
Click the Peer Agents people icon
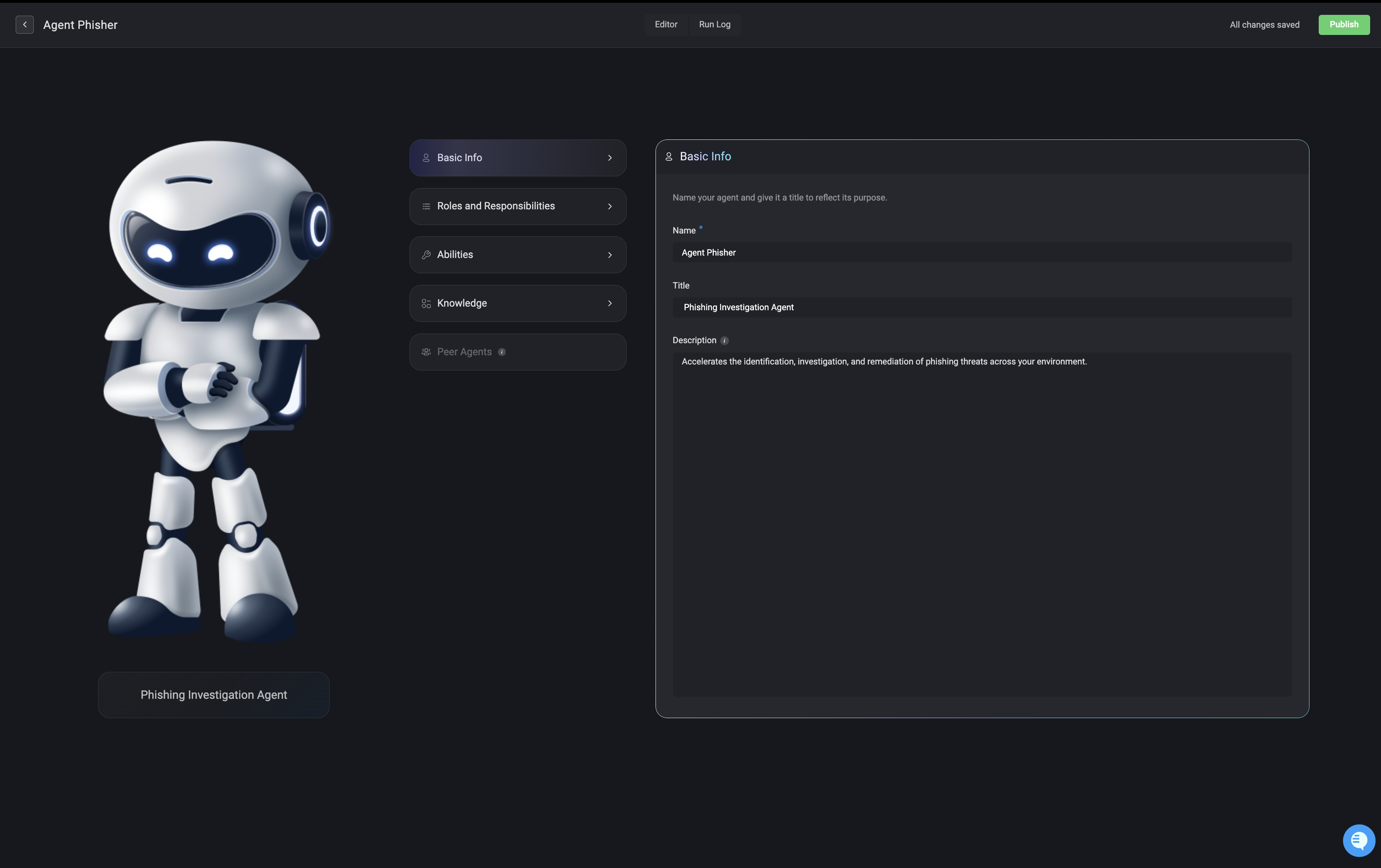(x=426, y=352)
